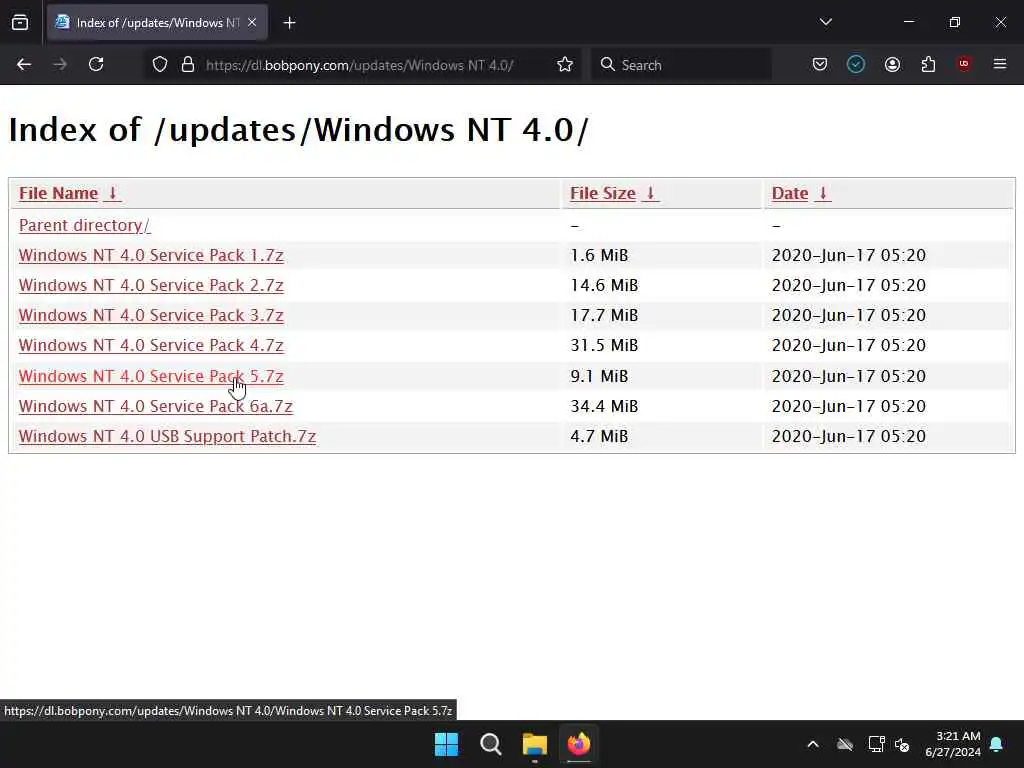Screen dimensions: 1024x768
Task: Download Windows NT 4.0 USB Support Patch.7z
Action: coord(167,436)
